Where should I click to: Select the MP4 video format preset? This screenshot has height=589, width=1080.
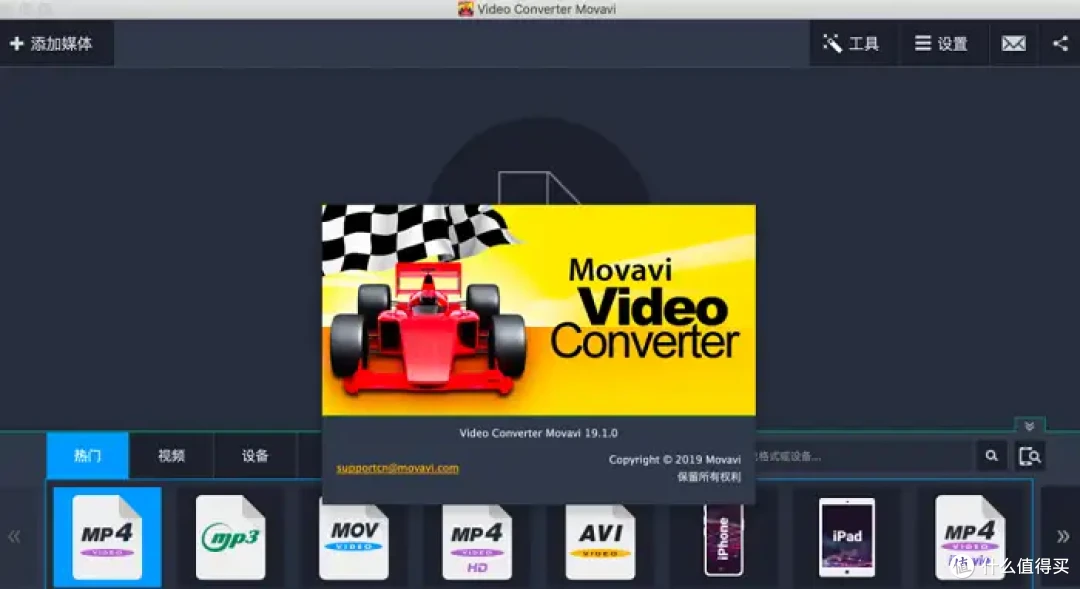click(x=107, y=537)
